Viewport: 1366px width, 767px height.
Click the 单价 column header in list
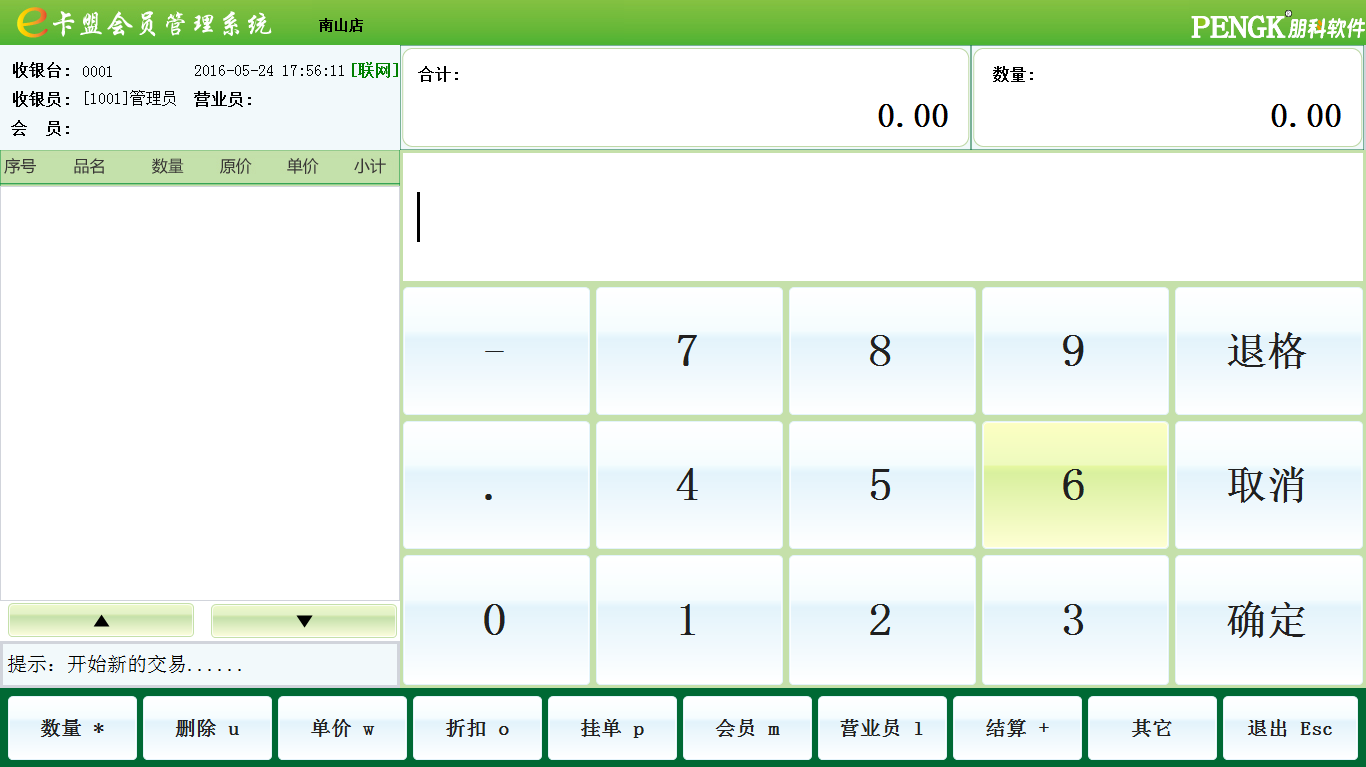(x=302, y=167)
